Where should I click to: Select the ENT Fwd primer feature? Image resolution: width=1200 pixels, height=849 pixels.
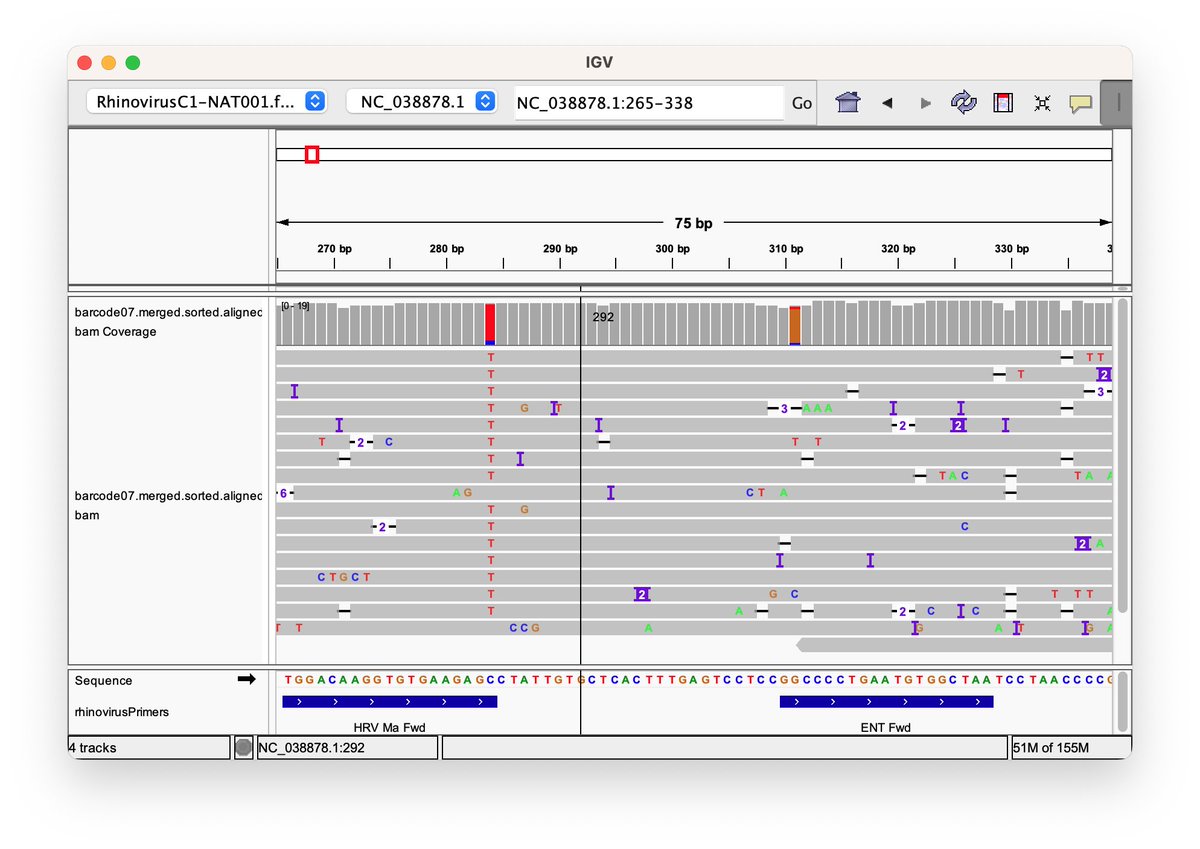click(x=886, y=702)
